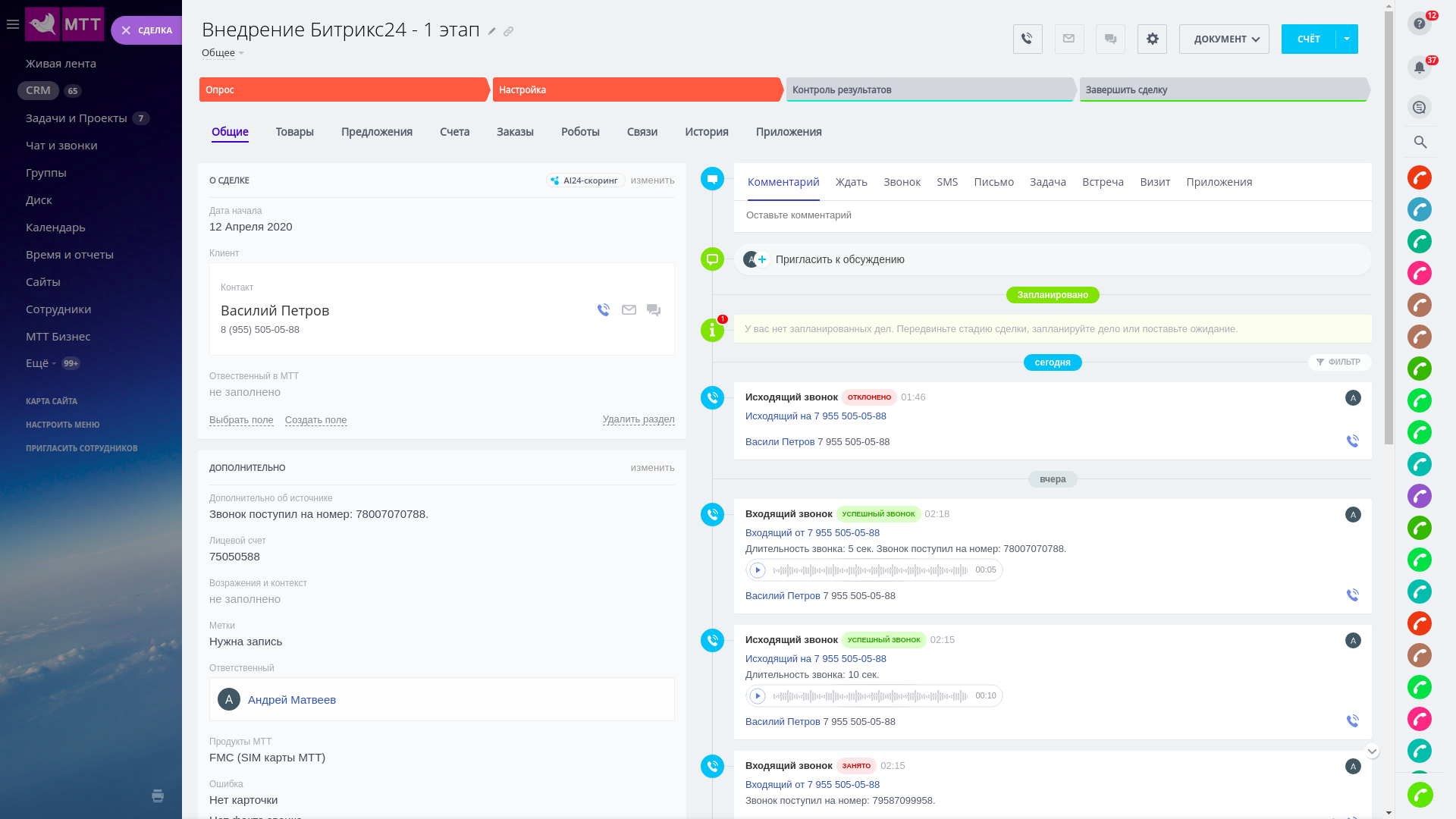Screen dimensions: 1456x819
Task: Call back from the 01:46 declined call entry
Action: pos(1353,441)
